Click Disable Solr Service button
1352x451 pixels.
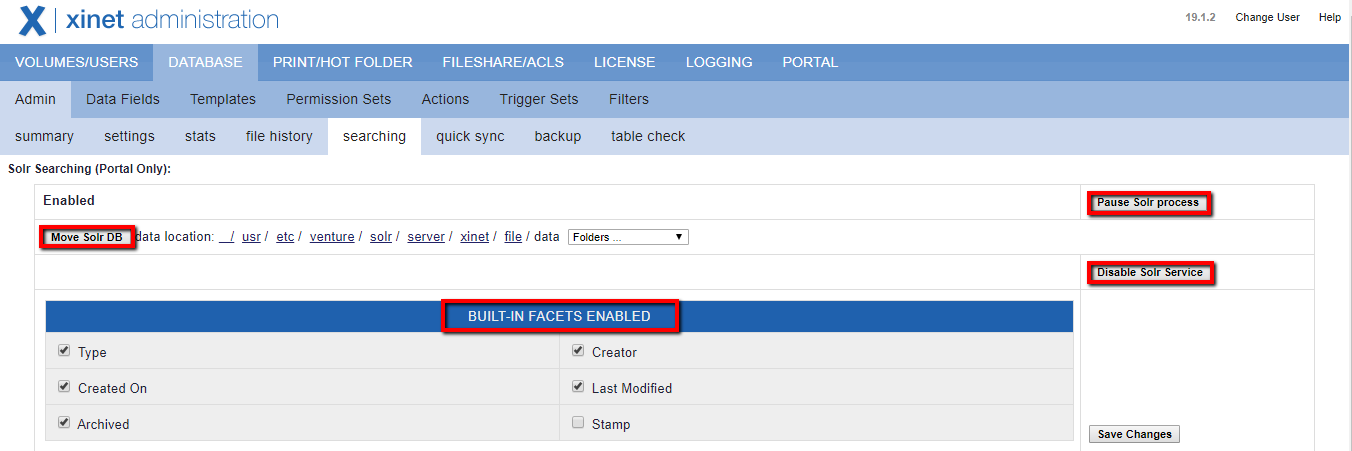pyautogui.click(x=1149, y=272)
